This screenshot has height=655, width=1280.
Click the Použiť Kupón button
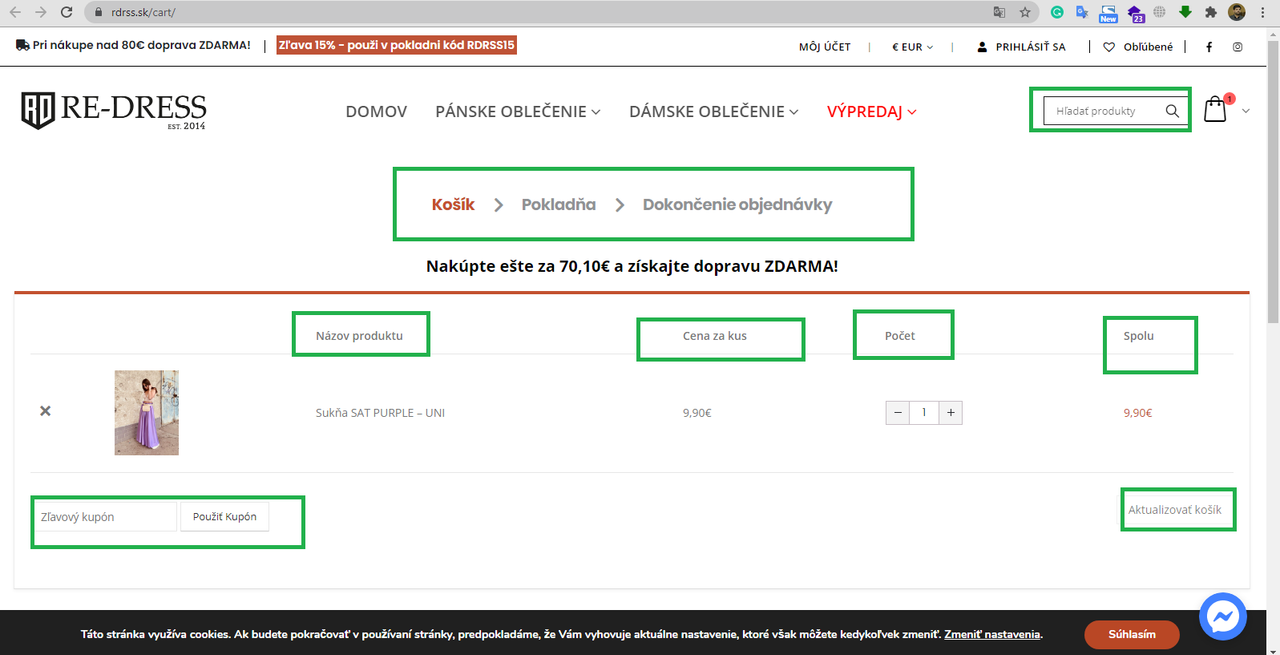coord(225,517)
